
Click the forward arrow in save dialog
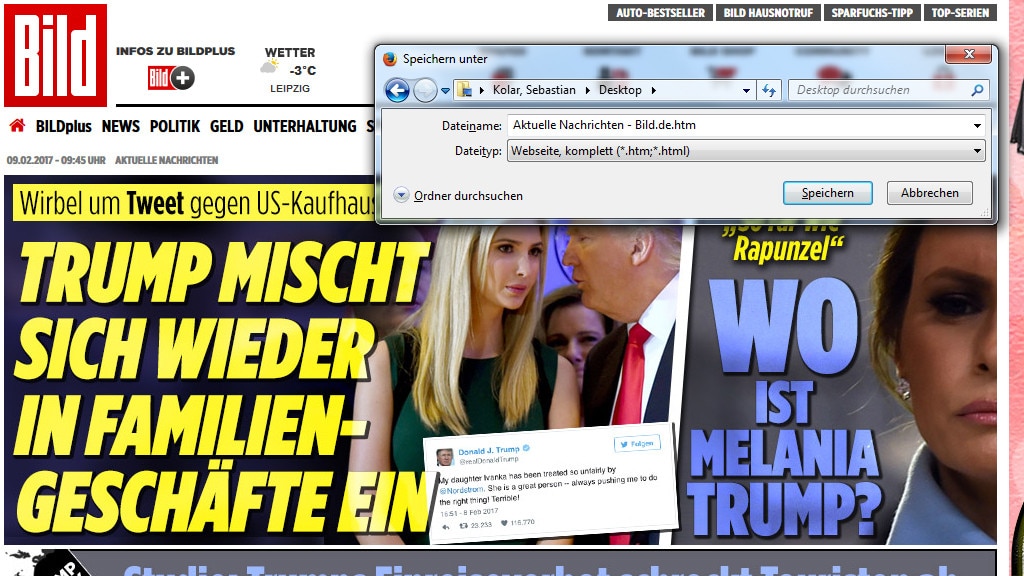click(425, 90)
